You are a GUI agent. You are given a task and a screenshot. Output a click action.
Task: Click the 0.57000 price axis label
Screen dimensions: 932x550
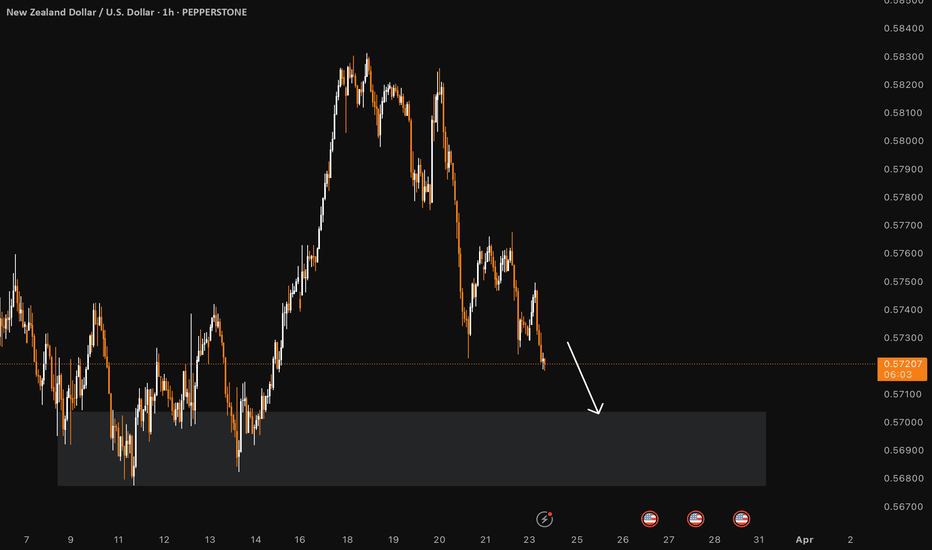(903, 422)
